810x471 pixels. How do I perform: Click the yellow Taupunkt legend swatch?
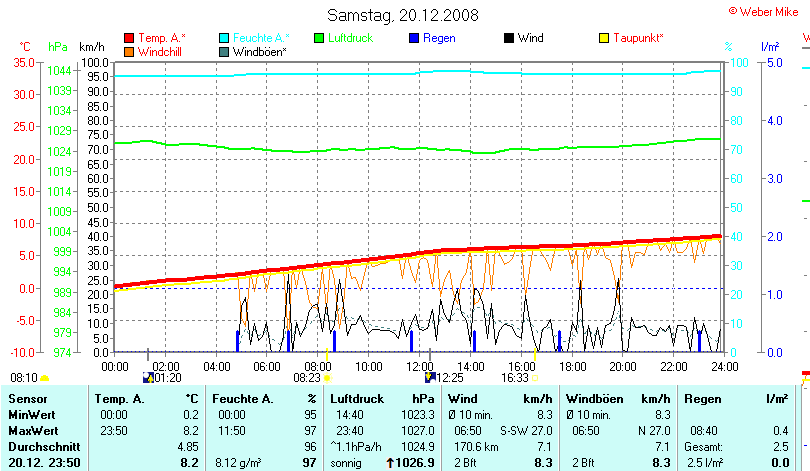[604, 38]
